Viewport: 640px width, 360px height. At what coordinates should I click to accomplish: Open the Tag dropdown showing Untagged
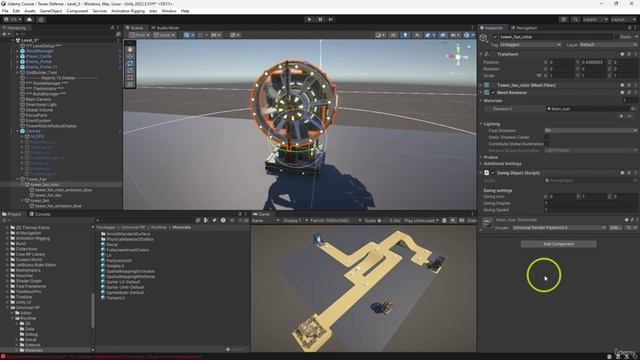click(530, 44)
